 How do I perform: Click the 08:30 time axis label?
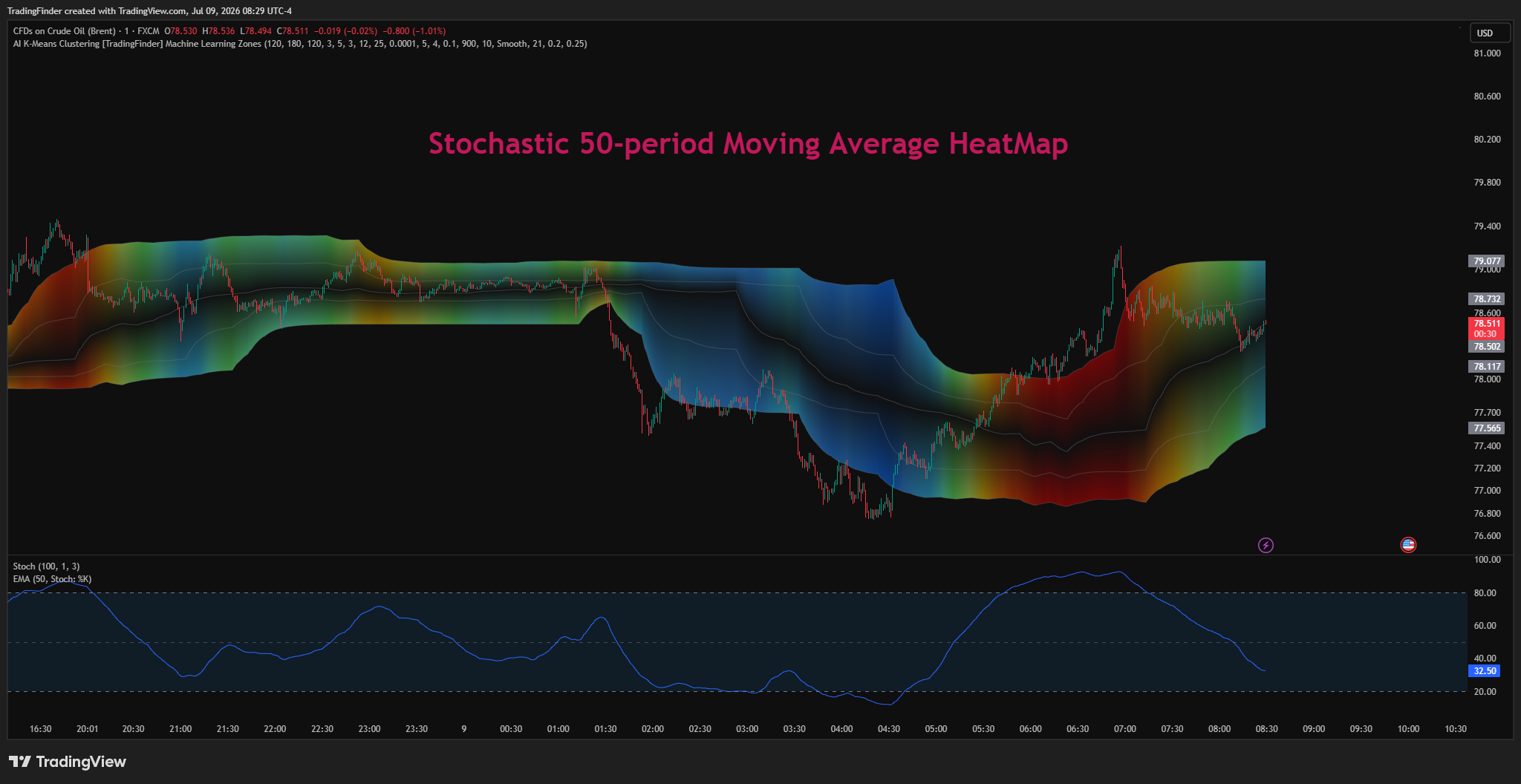point(1267,729)
